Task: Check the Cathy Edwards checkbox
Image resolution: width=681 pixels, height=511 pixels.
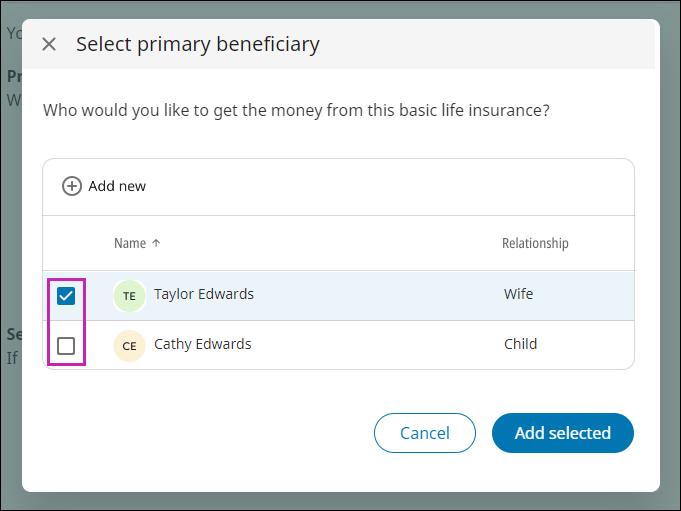Action: 66,346
